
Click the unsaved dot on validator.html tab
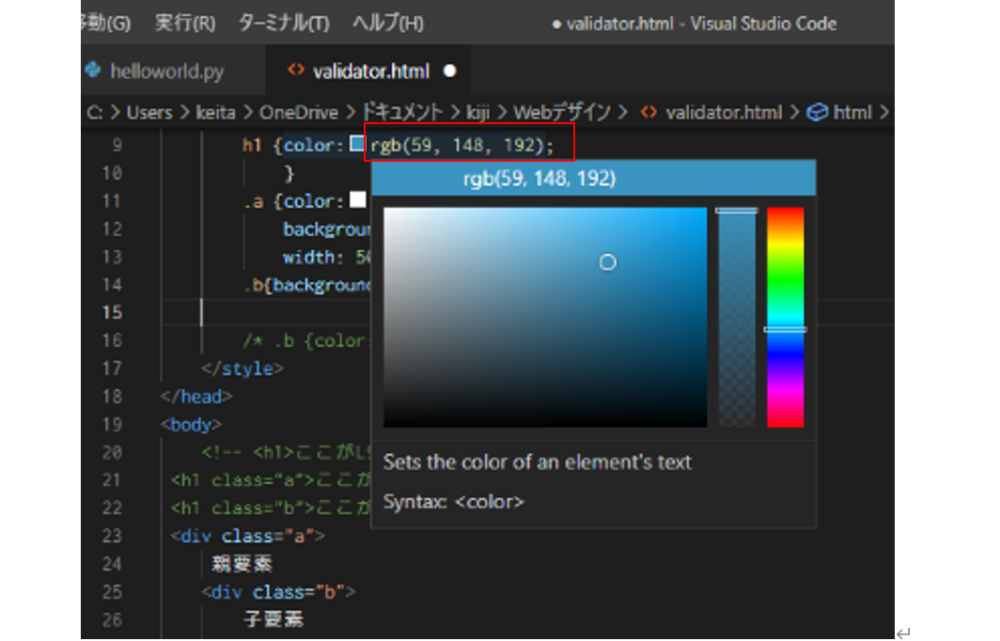pos(450,71)
